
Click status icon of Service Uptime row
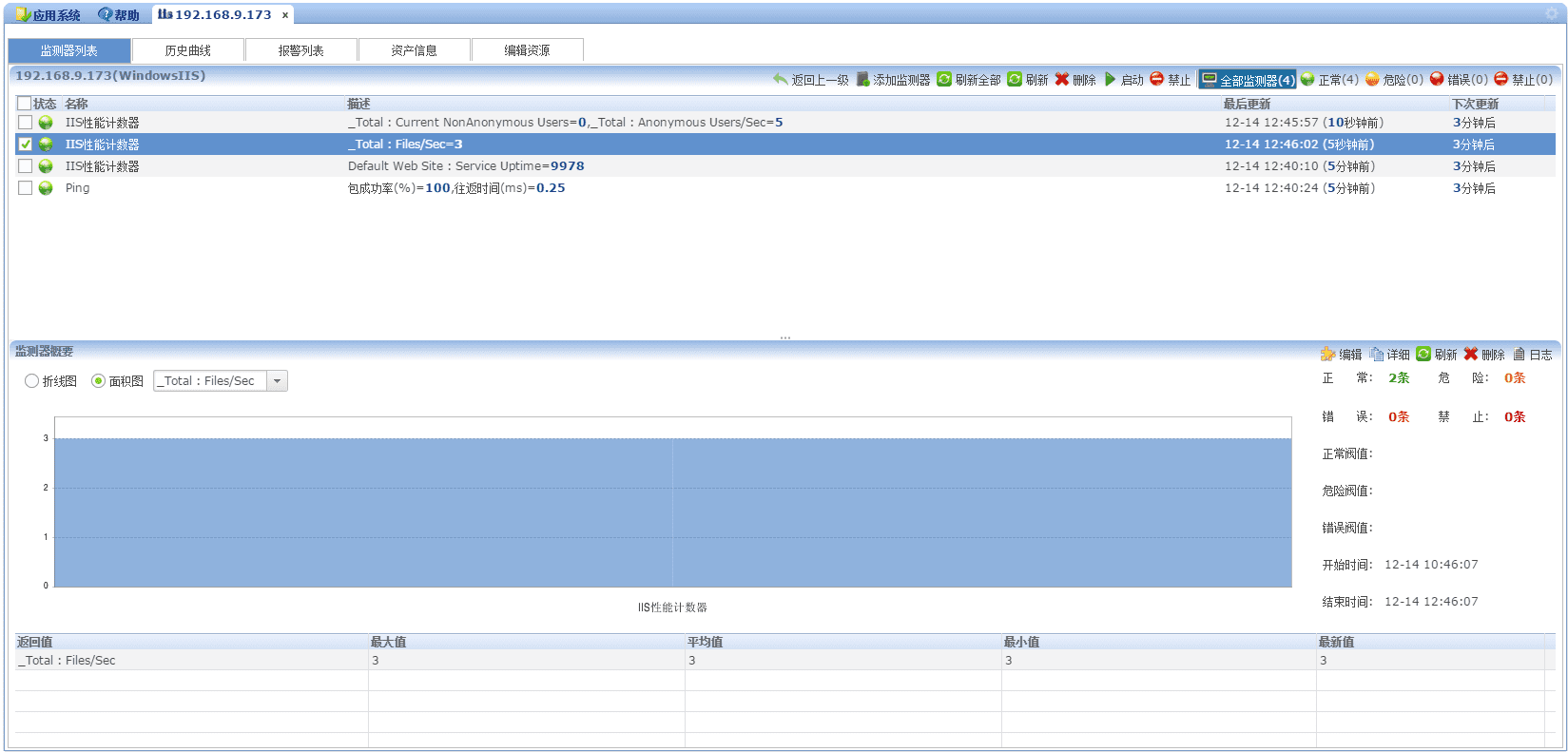(x=46, y=166)
